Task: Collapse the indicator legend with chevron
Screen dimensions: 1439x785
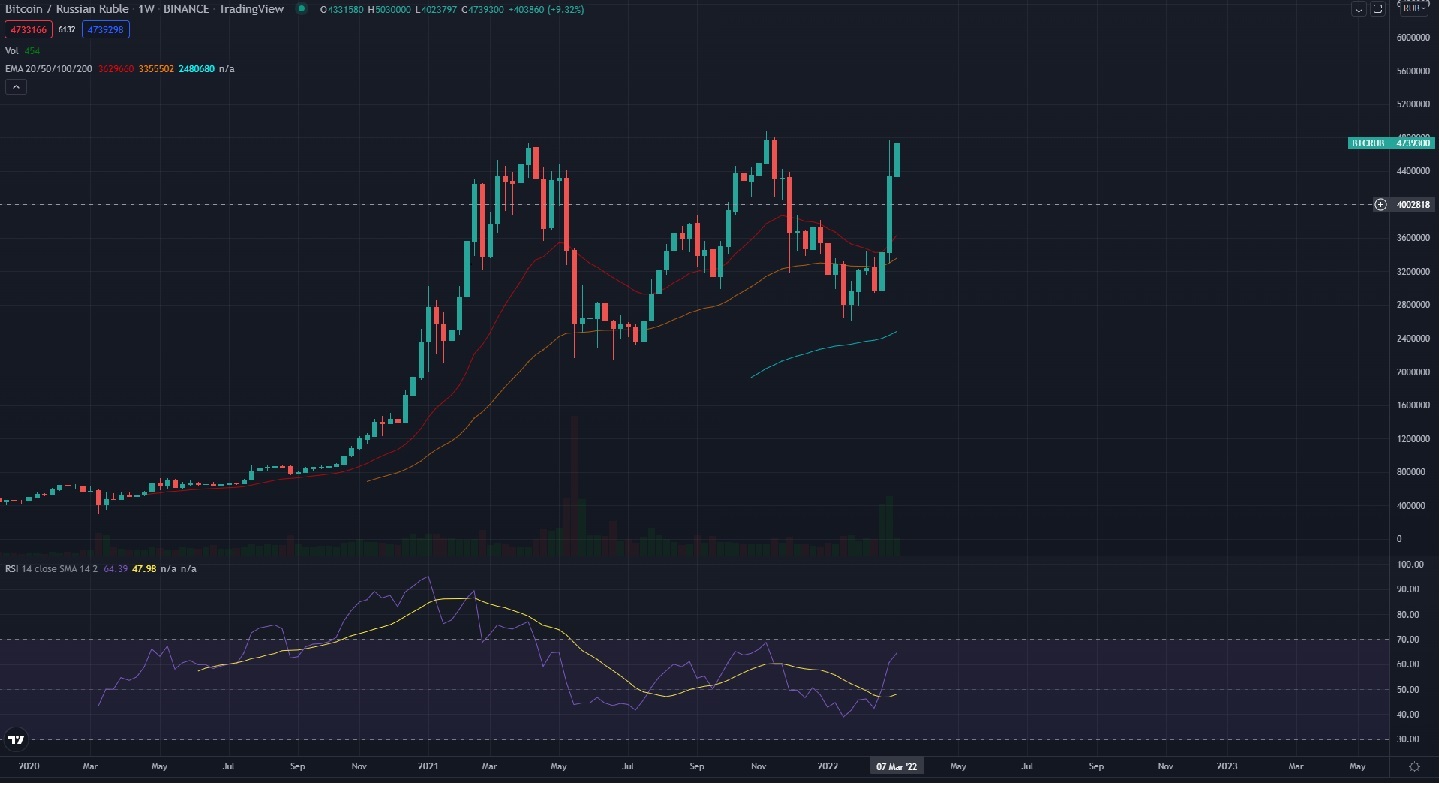Action: pyautogui.click(x=16, y=87)
